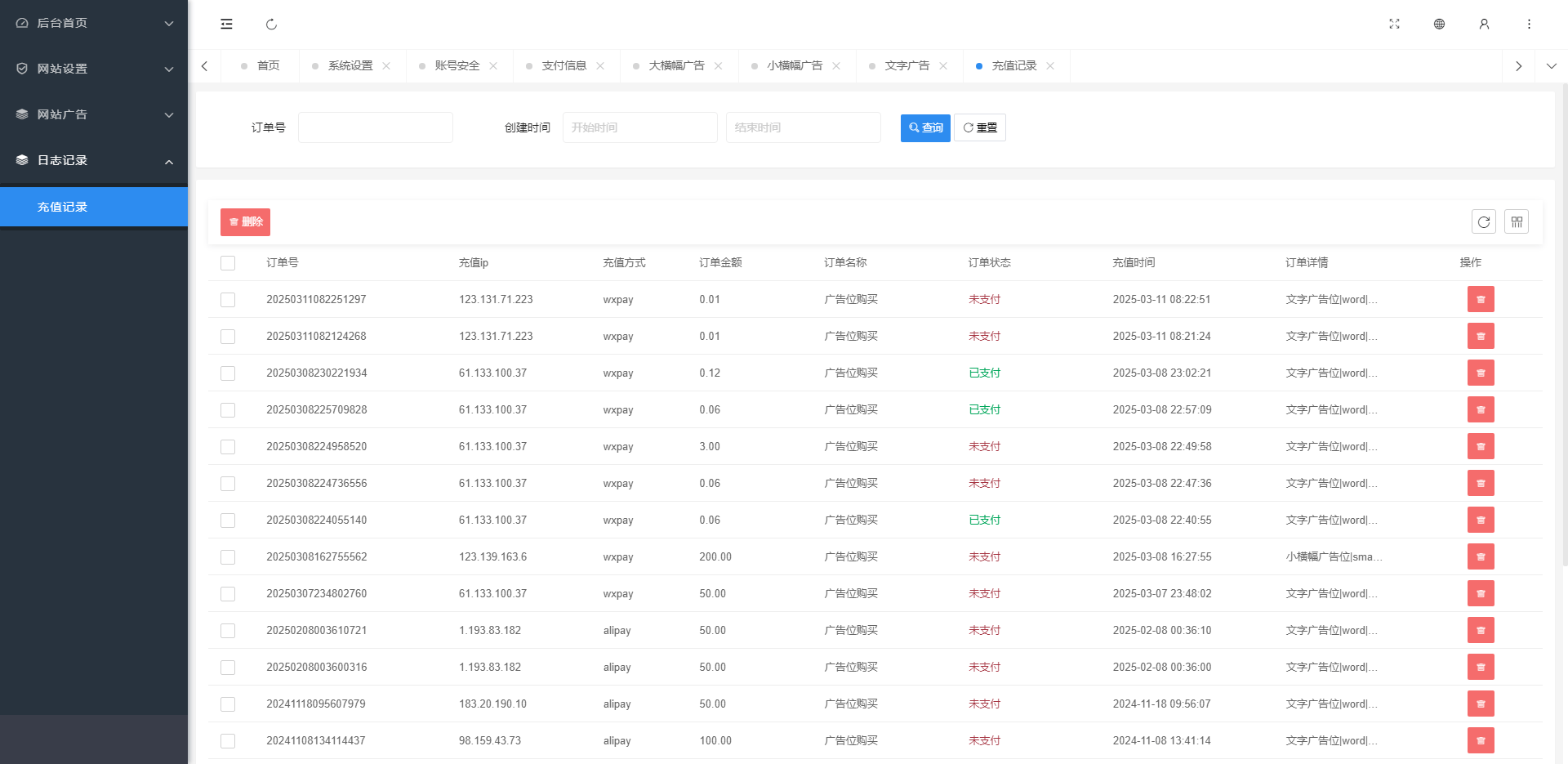Screen dimensions: 1568x764
Task: Delete order 20241108134114437 via trash icon
Action: click(x=1481, y=740)
